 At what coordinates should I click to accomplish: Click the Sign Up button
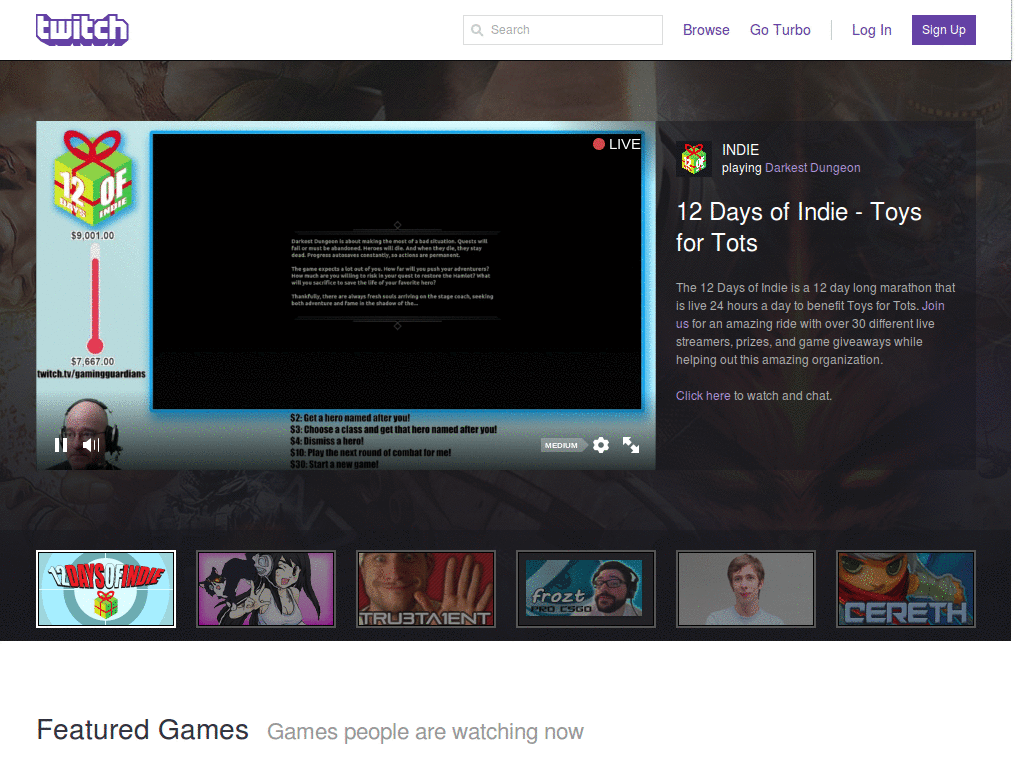[944, 30]
